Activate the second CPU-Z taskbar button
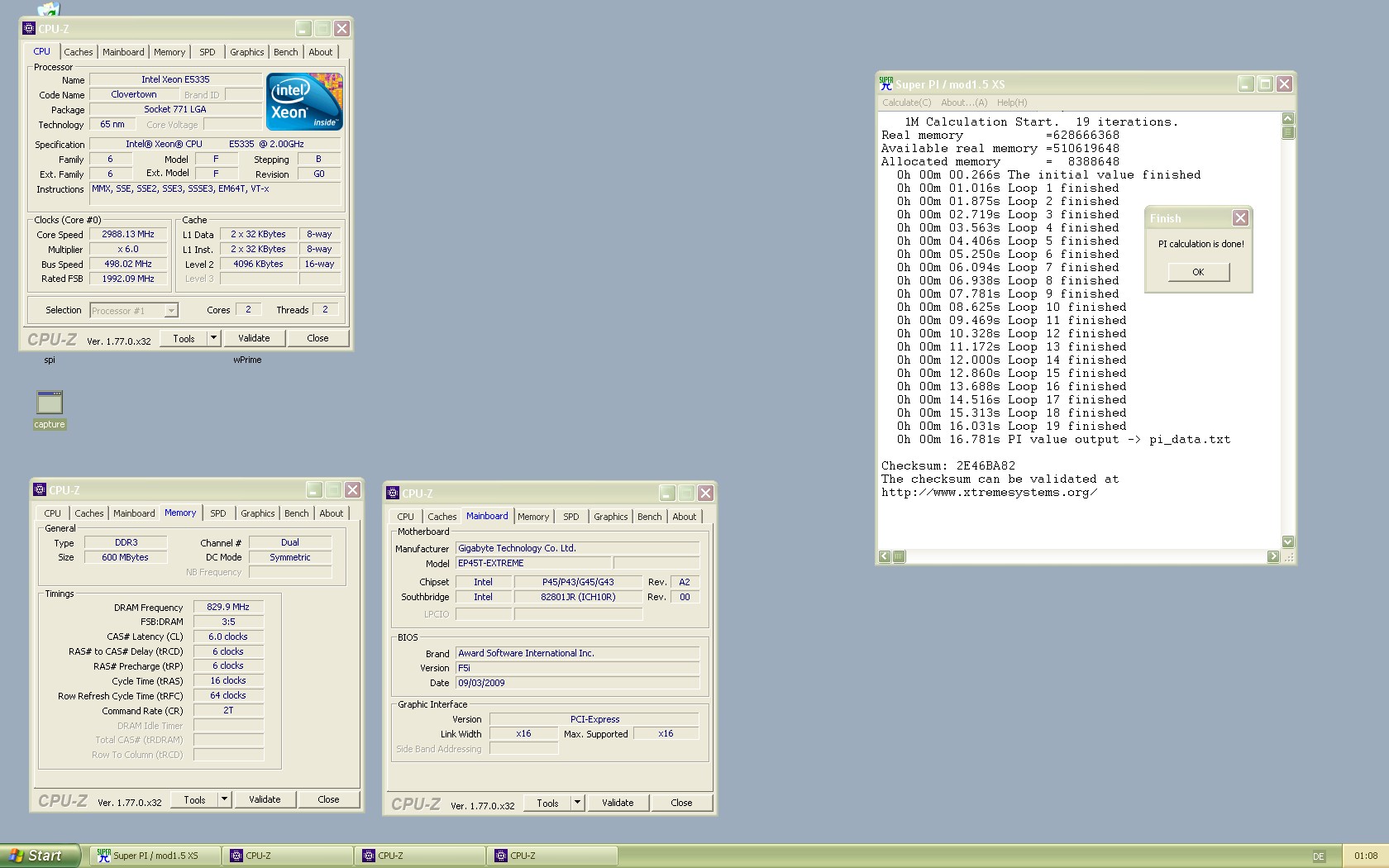1389x868 pixels. coord(420,856)
